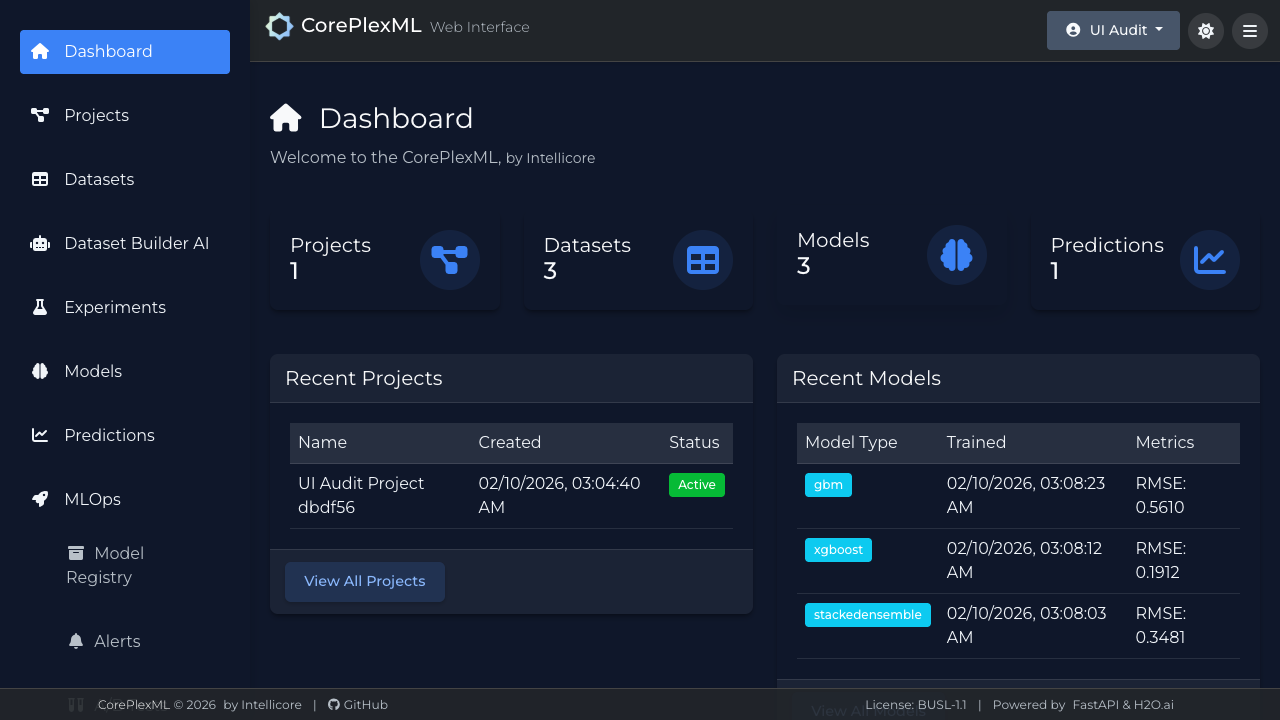Open the UI Audit Project dbdf56 row
Image resolution: width=1280 pixels, height=720 pixels.
tap(361, 495)
